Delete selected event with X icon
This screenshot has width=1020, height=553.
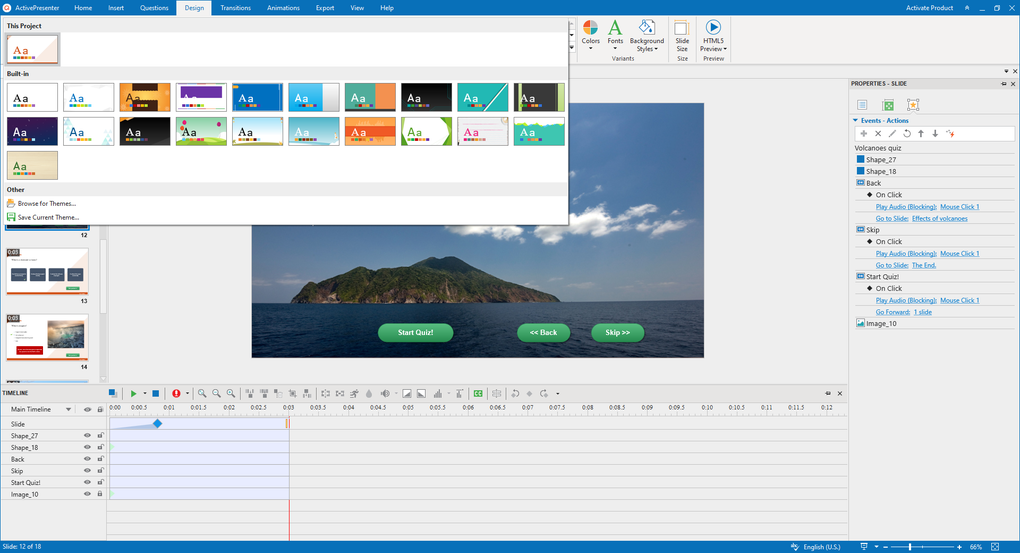(878, 133)
